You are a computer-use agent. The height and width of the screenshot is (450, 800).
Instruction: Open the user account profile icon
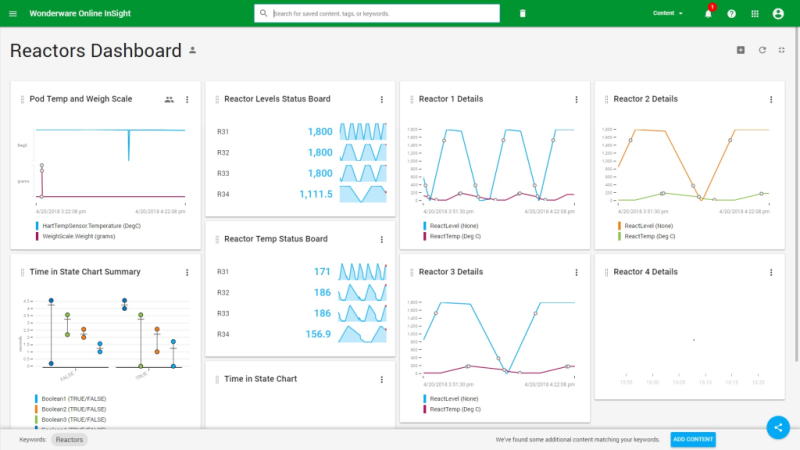pyautogui.click(x=779, y=14)
